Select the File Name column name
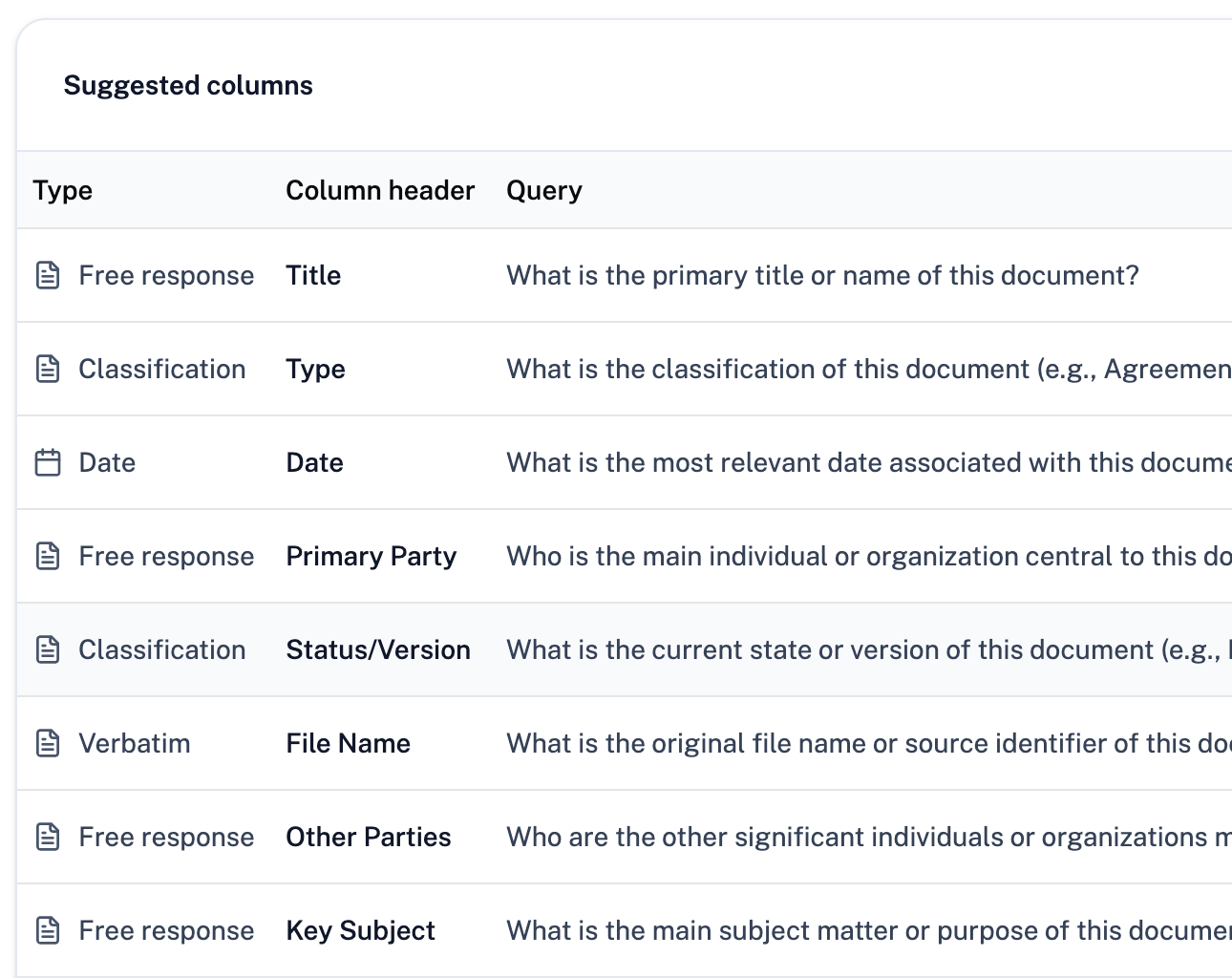 point(348,743)
